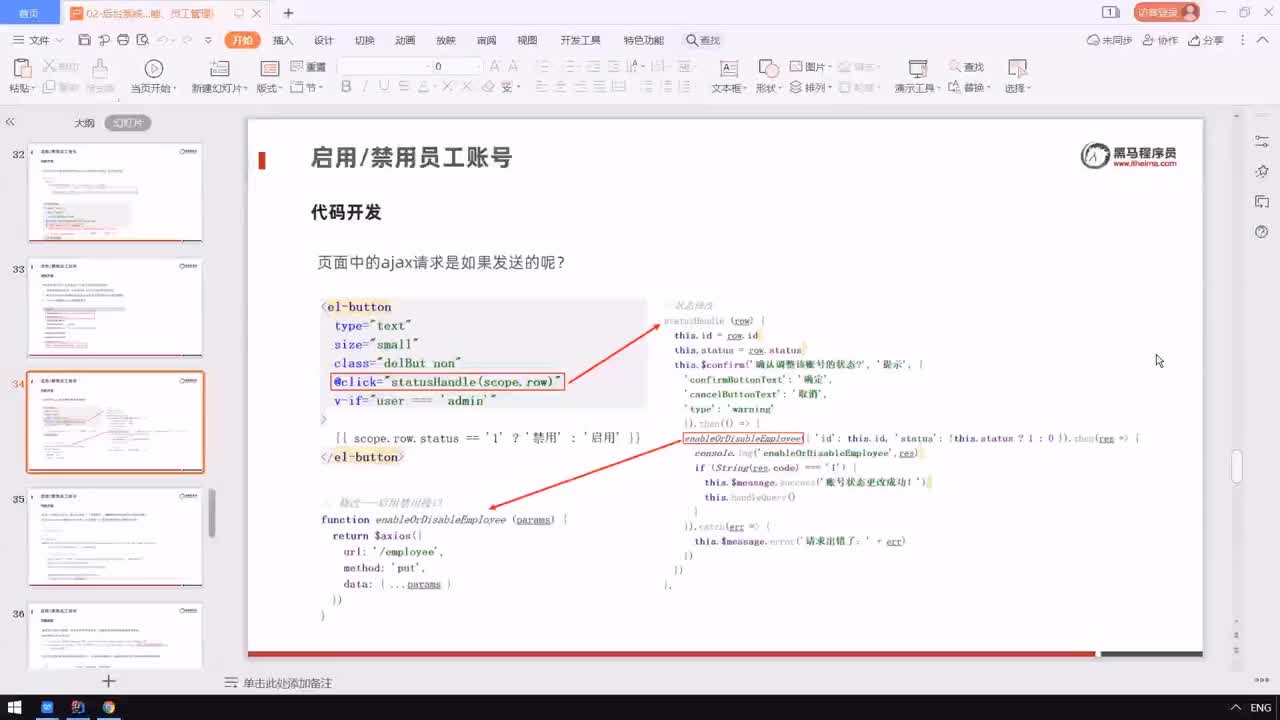Screen dimensions: 1280x720
Task: Click the Replace (替换) button
Action: pos(969,87)
